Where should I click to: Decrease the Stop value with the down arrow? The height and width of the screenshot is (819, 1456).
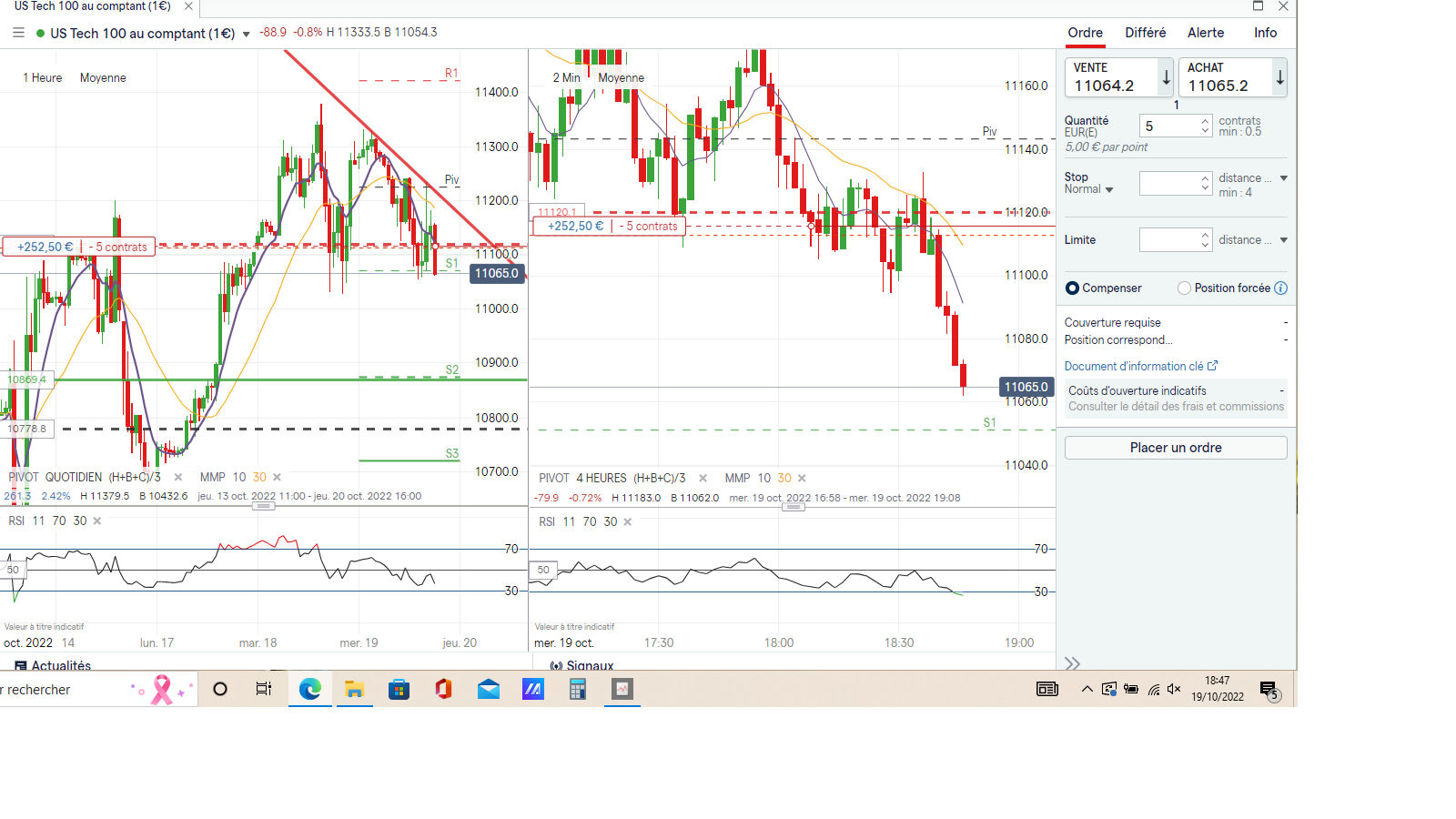pos(1205,188)
